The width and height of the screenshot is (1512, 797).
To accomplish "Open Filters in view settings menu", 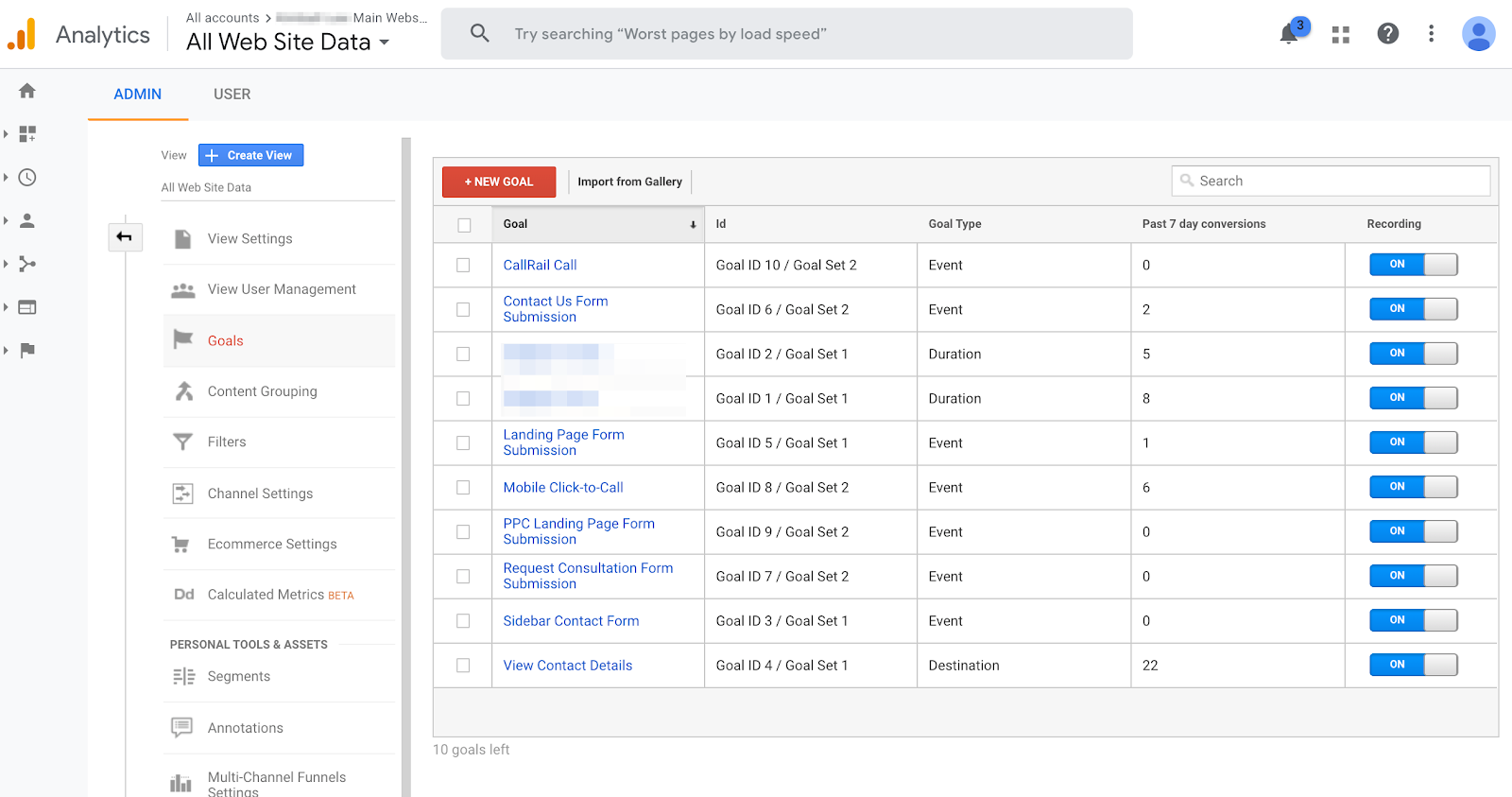I will click(227, 442).
